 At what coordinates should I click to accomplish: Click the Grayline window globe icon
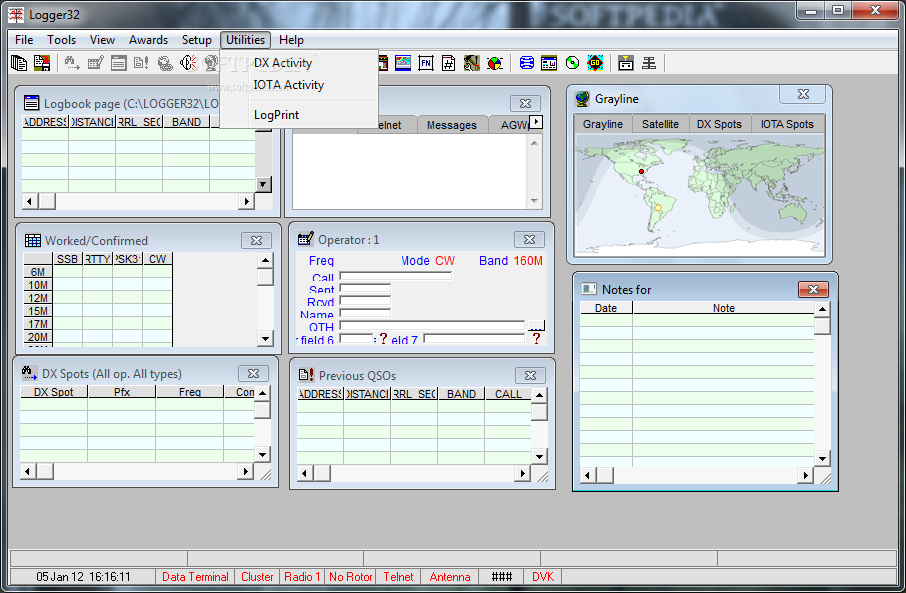582,99
